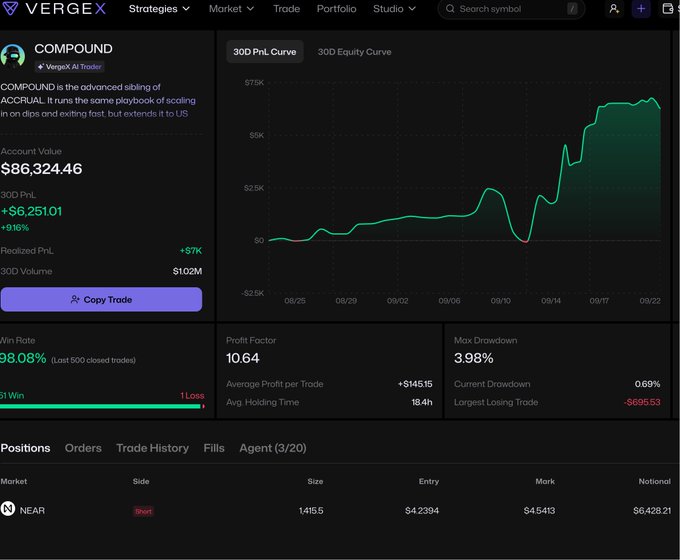Go to the Trade page
This screenshot has height=560, width=680.
coord(287,9)
